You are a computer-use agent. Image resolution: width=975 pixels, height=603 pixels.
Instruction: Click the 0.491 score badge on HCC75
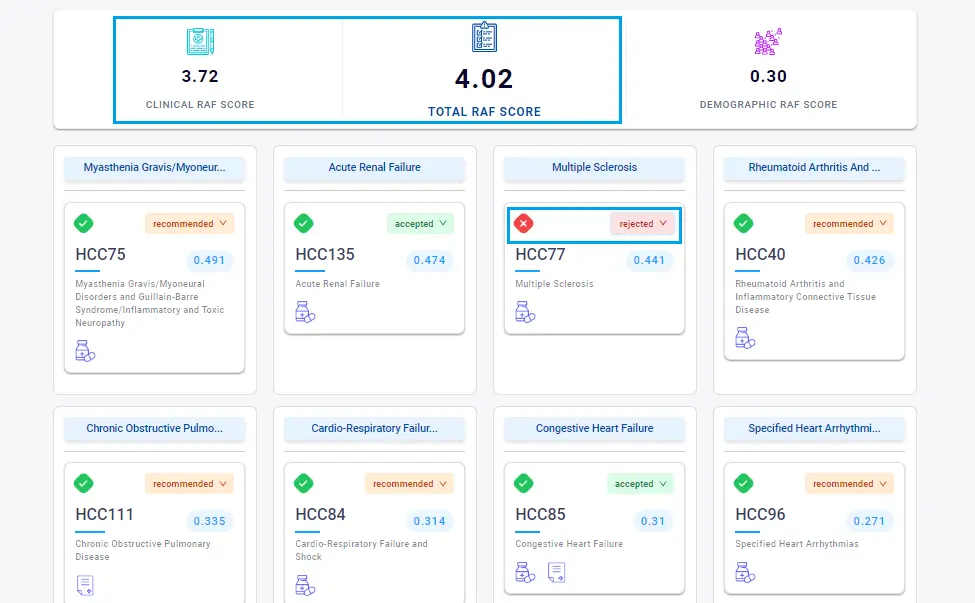[209, 261]
